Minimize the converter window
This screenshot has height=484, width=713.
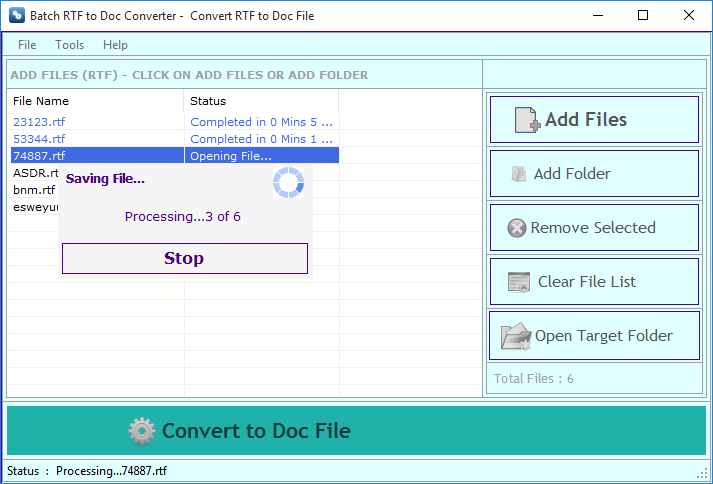[598, 15]
